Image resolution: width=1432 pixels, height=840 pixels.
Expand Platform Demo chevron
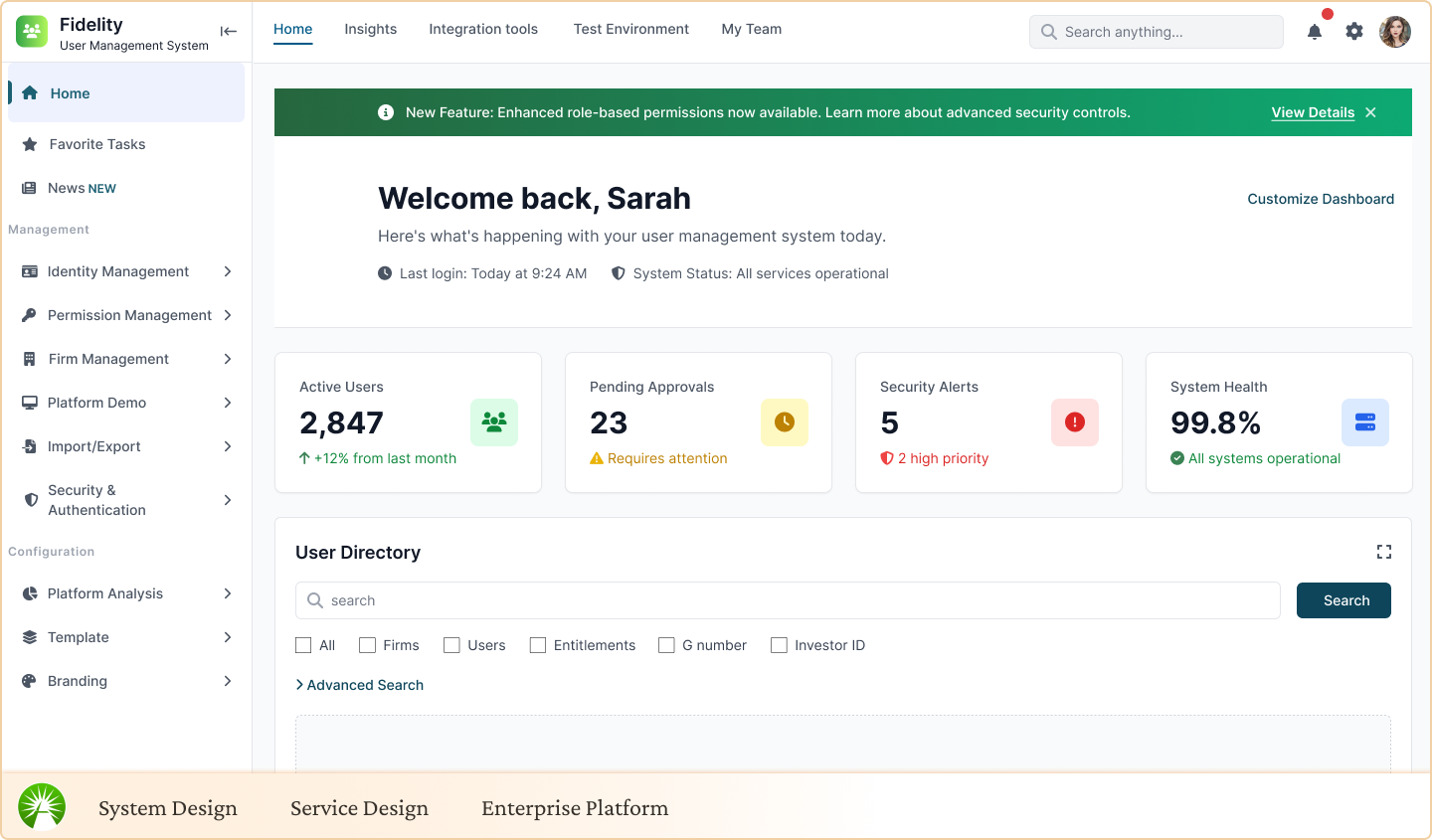228,403
